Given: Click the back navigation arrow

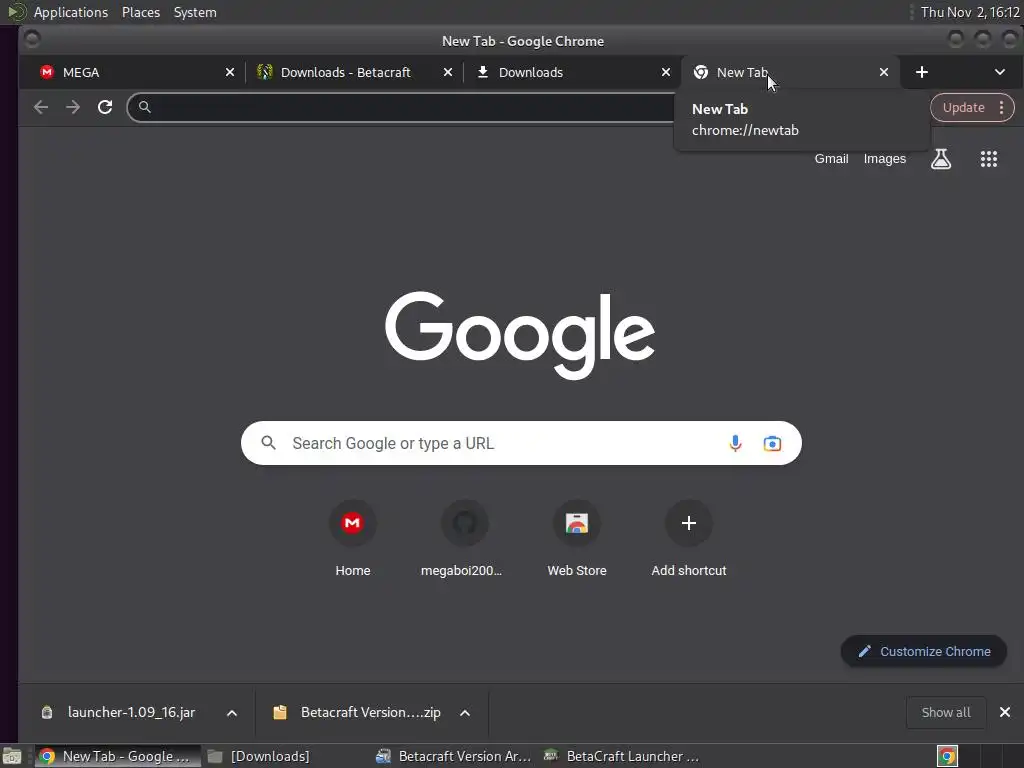Looking at the screenshot, I should tap(40, 107).
